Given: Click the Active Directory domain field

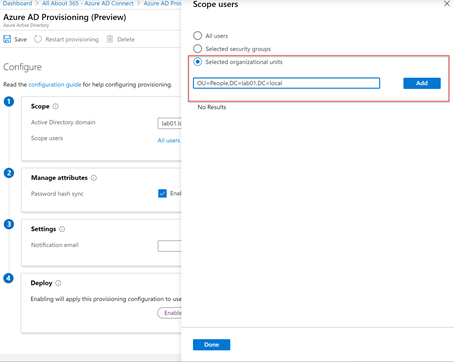Looking at the screenshot, I should tap(169, 123).
